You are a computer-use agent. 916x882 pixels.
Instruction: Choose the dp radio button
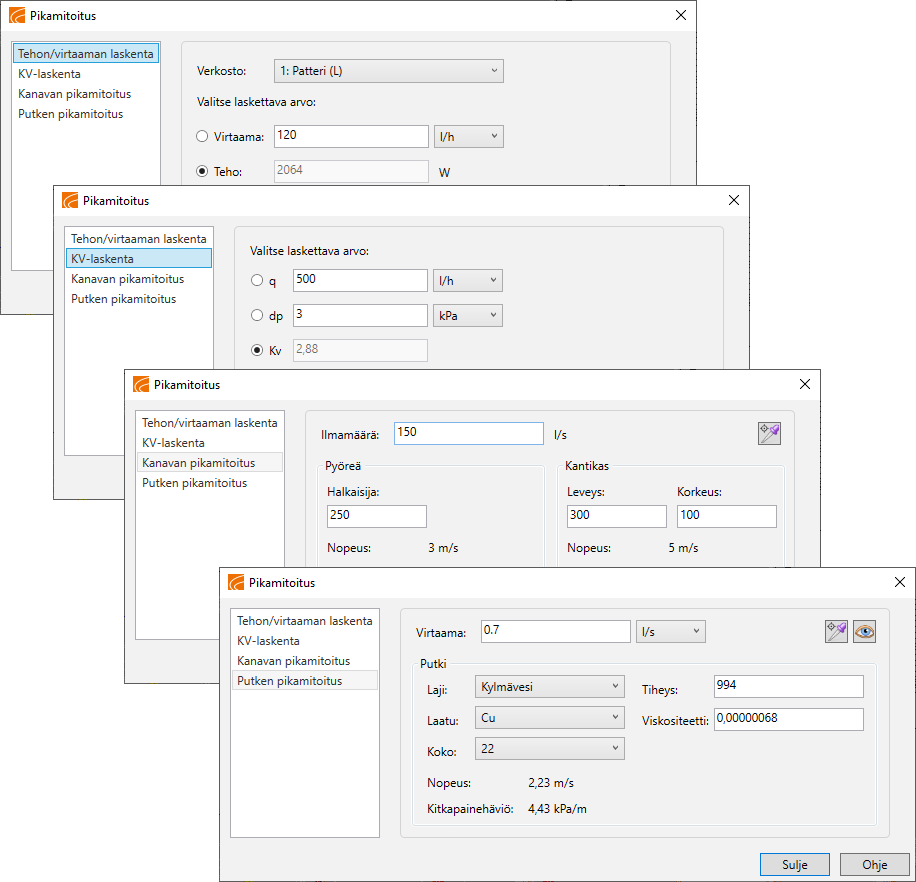coord(258,316)
